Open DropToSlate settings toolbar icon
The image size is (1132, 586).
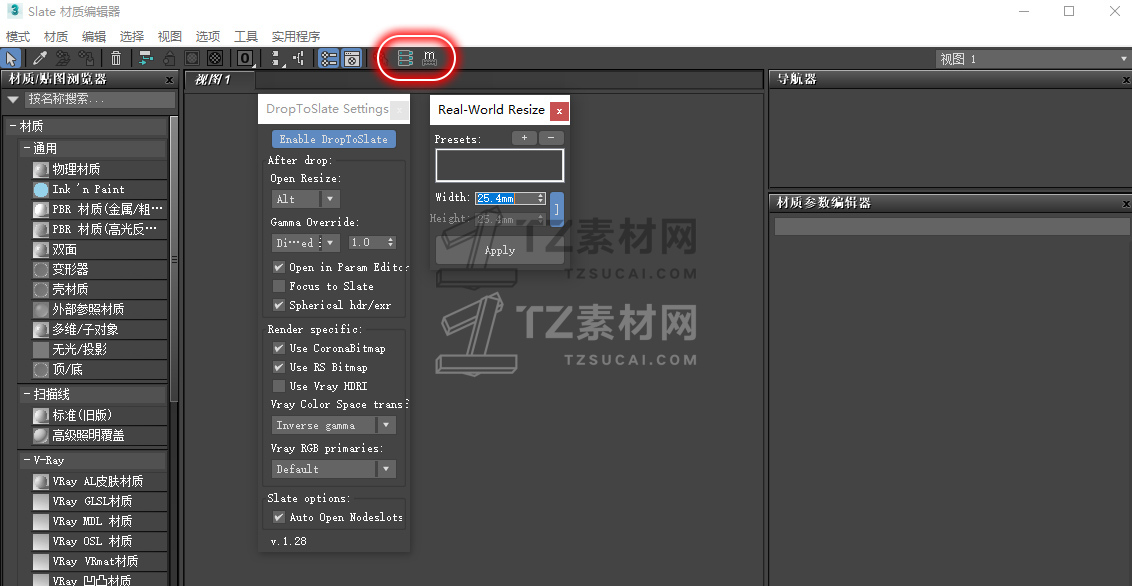point(405,58)
